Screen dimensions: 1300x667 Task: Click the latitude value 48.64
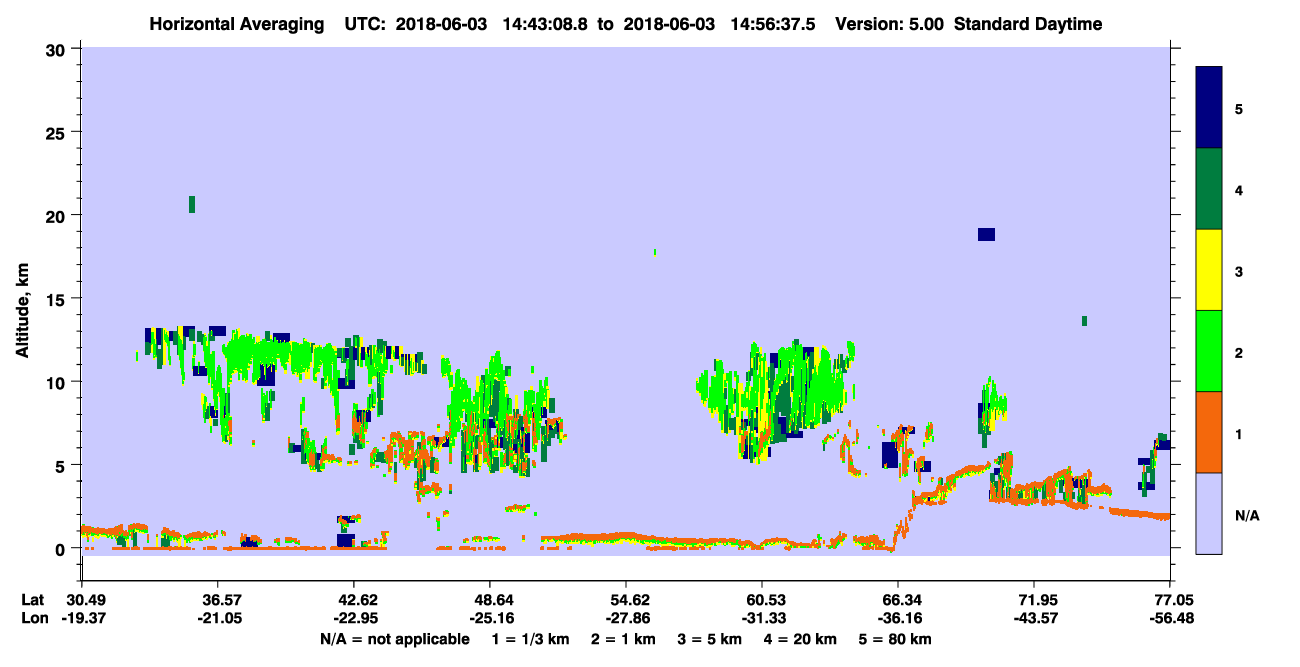tap(489, 600)
